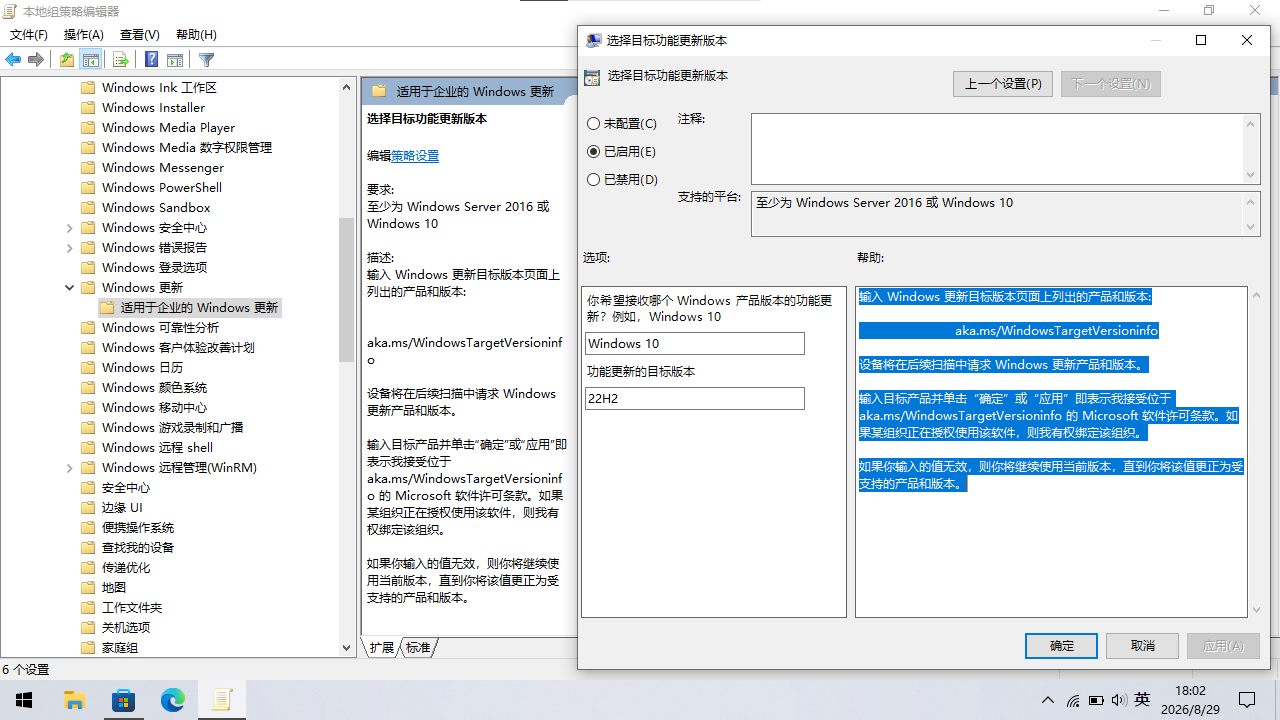1280x720 pixels.
Task: Open the 文件(F) menu
Action: pos(29,35)
